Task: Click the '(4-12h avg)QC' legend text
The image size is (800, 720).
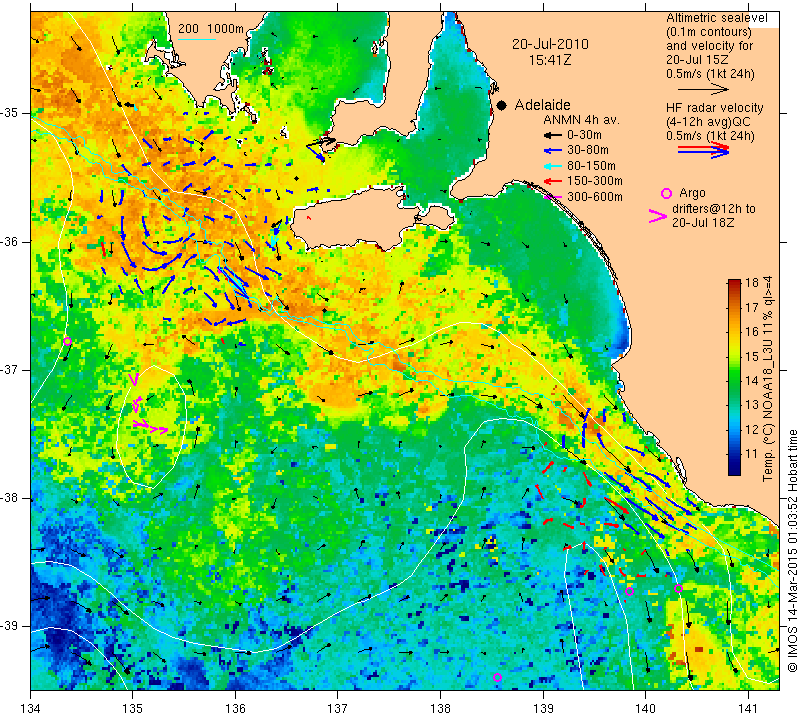Action: point(708,122)
